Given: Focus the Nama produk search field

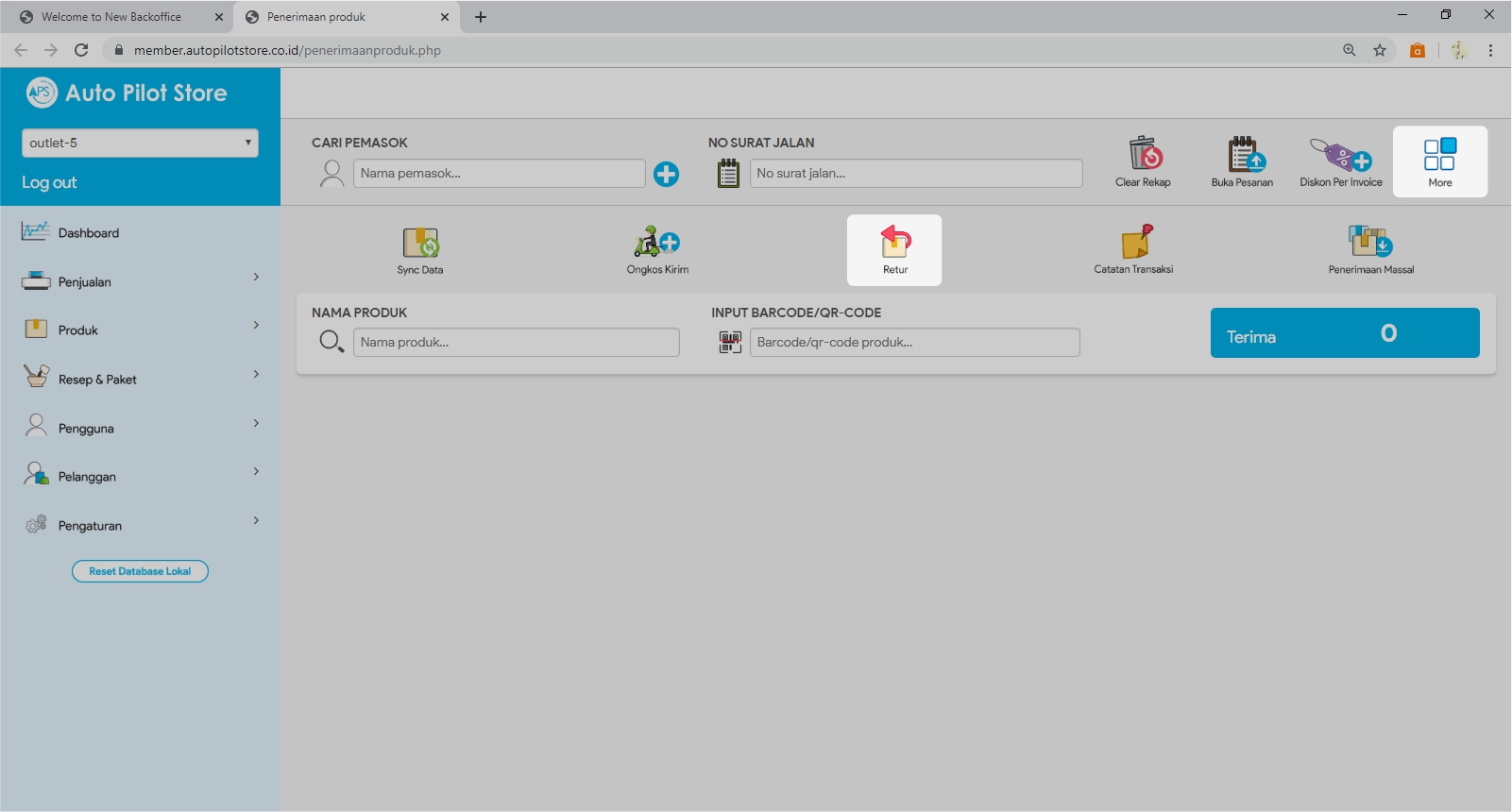Looking at the screenshot, I should click(x=516, y=343).
